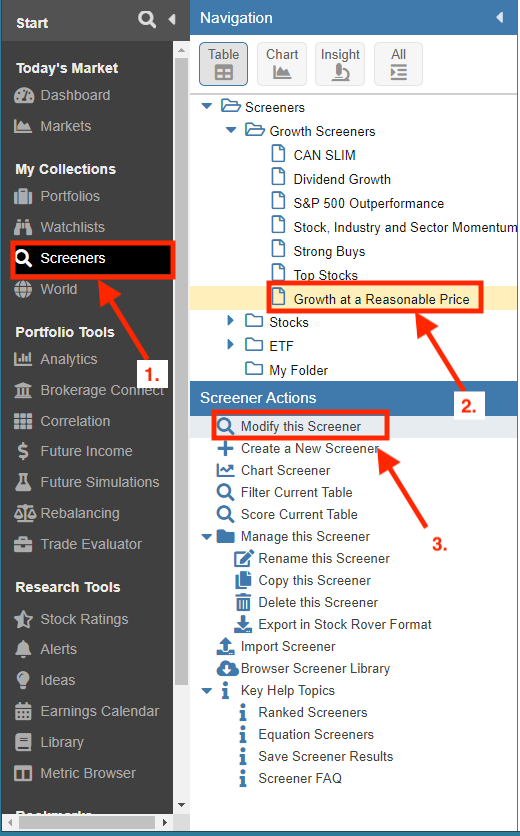Click the search magnifier icon beside Start
This screenshot has width=520, height=836.
(147, 20)
